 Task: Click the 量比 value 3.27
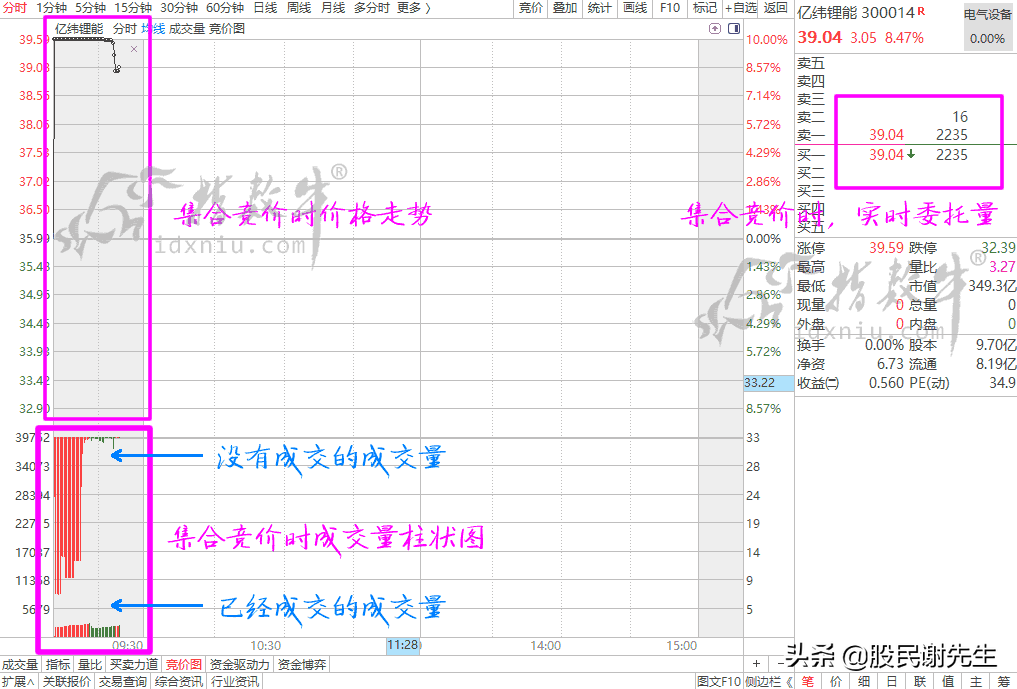click(x=1002, y=267)
